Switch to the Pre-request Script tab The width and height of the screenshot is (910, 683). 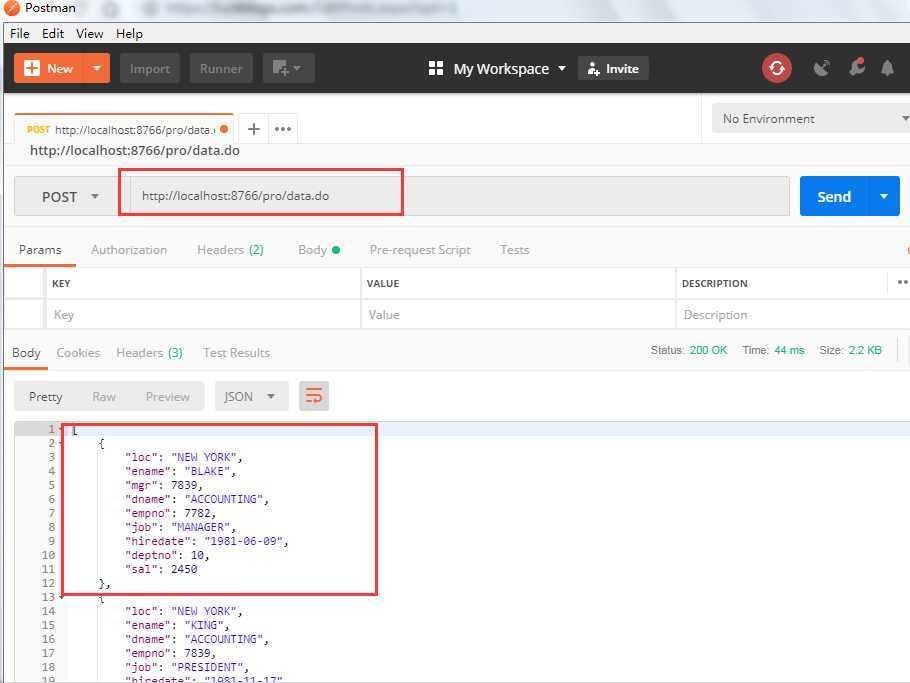pyautogui.click(x=420, y=250)
